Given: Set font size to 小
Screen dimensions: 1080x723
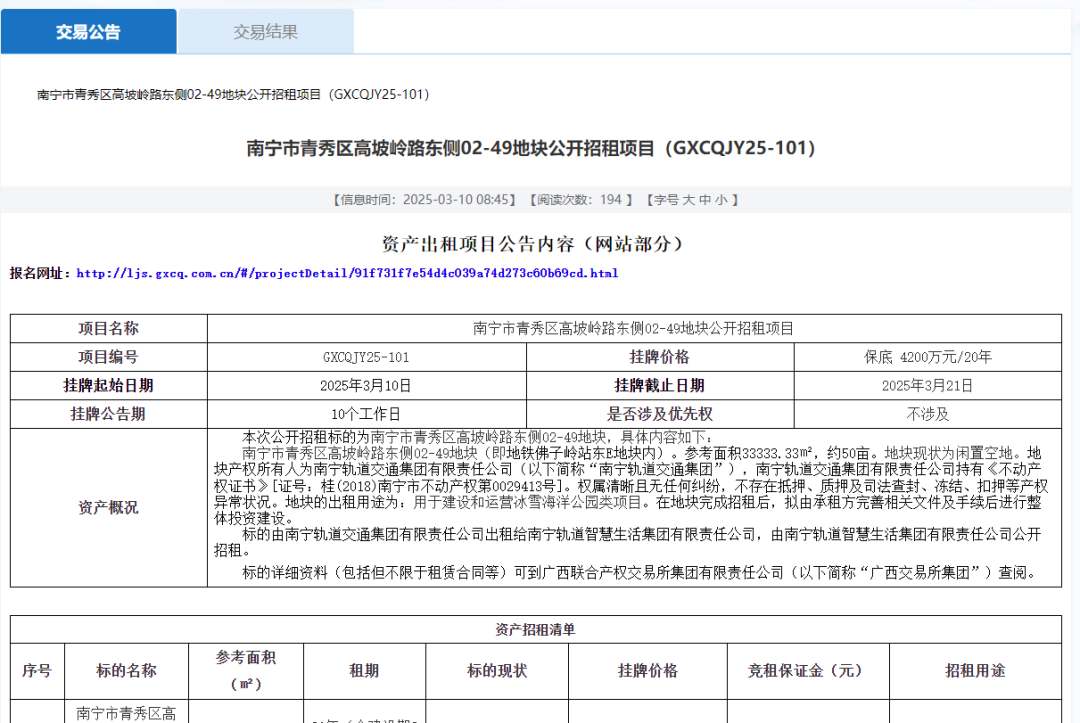Looking at the screenshot, I should pos(721,200).
